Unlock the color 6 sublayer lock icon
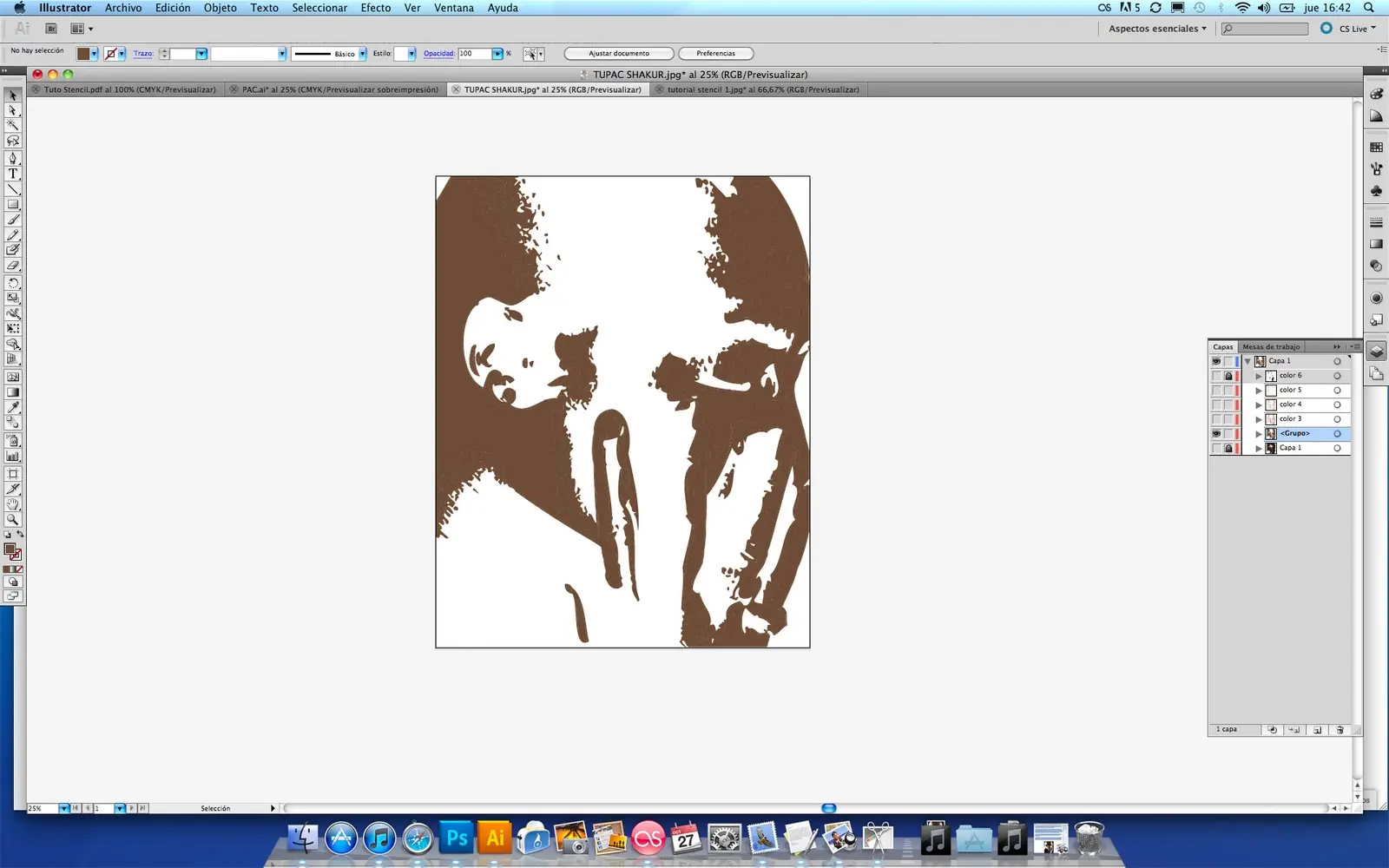The image size is (1389, 868). coord(1228,376)
